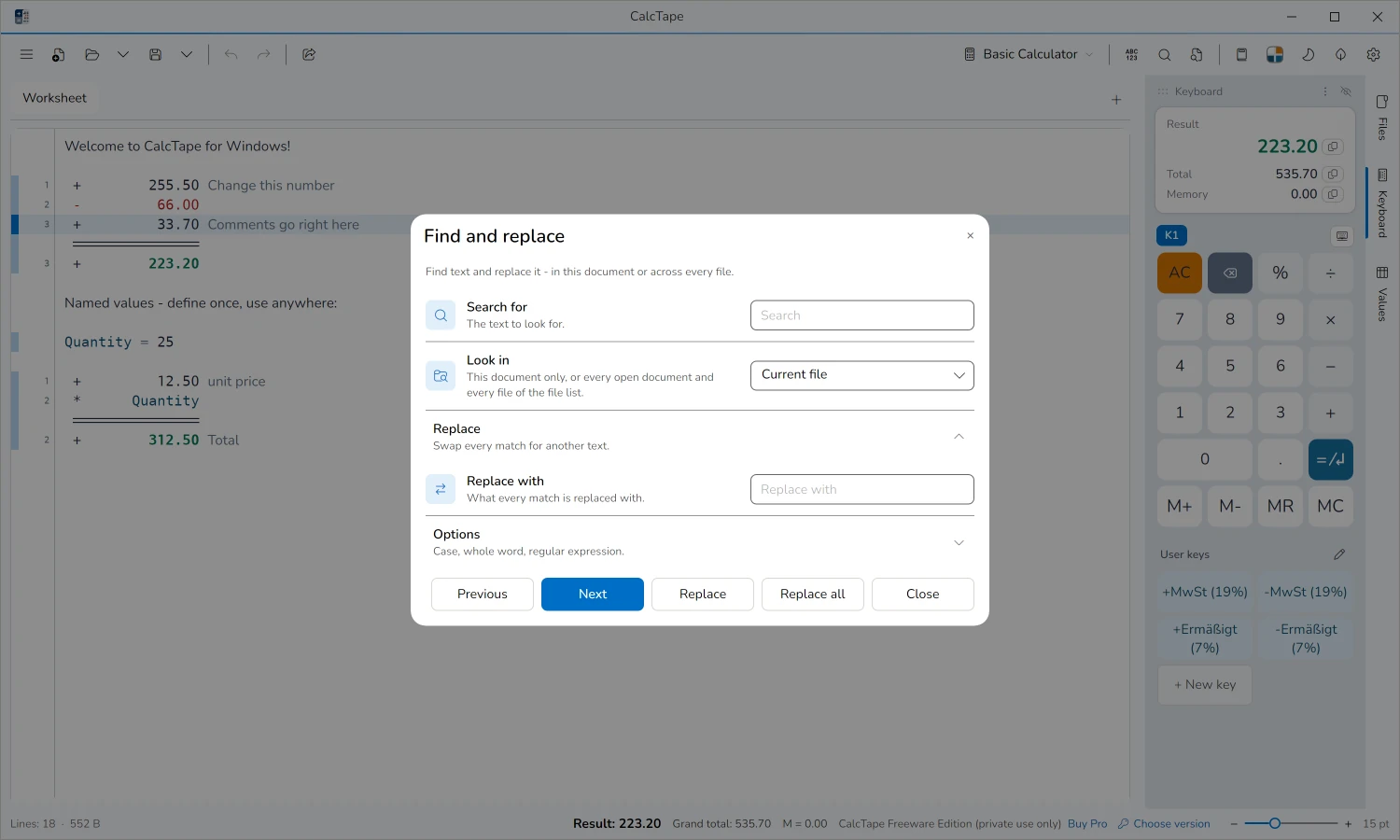Click the magnifier icon beside Search for
The image size is (1400, 840).
point(441,315)
